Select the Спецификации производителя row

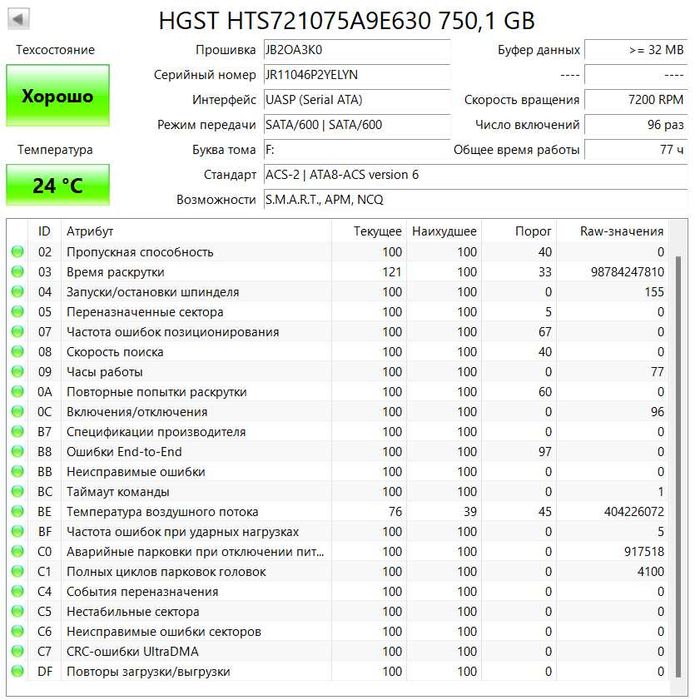click(x=338, y=432)
